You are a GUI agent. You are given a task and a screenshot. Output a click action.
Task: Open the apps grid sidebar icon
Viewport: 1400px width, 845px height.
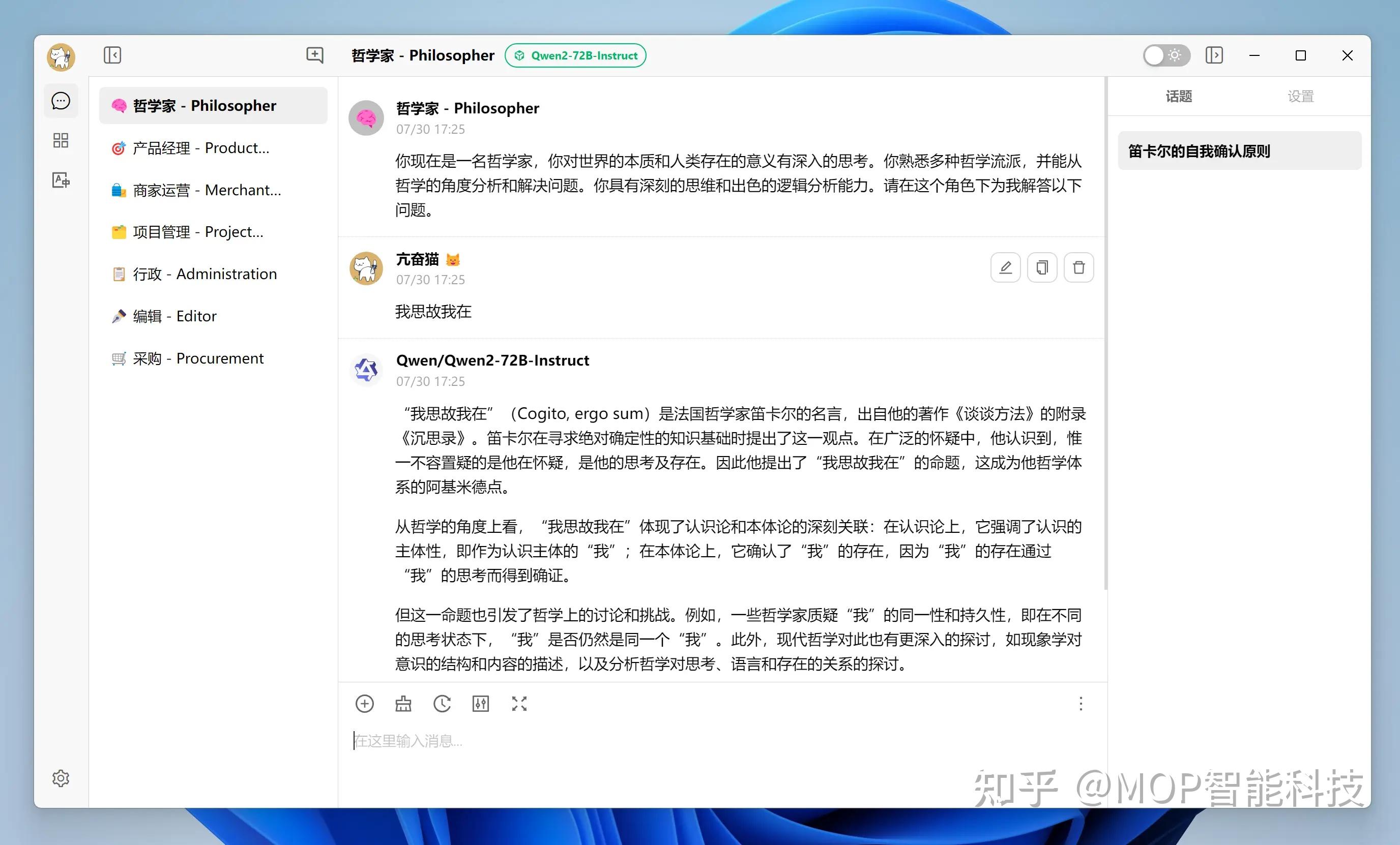pyautogui.click(x=61, y=140)
